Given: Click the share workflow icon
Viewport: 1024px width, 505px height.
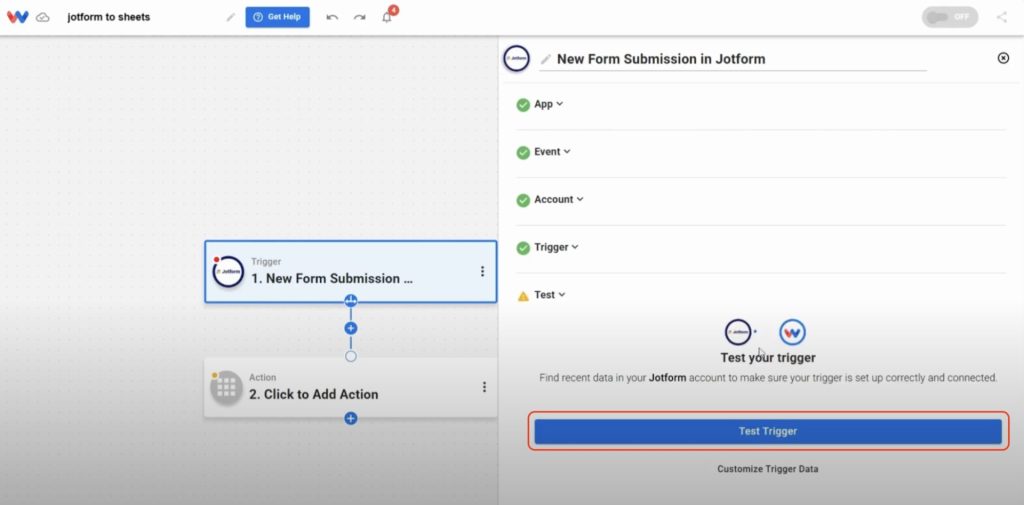Looking at the screenshot, I should (1002, 17).
